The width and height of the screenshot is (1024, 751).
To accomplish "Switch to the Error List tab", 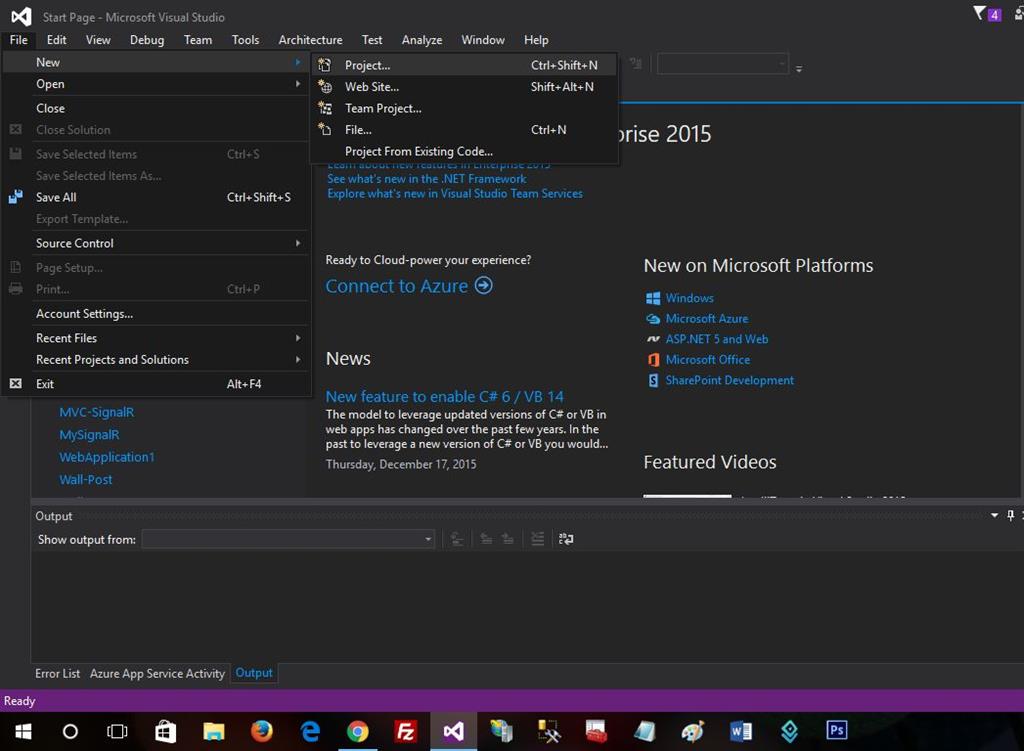I will [x=57, y=673].
